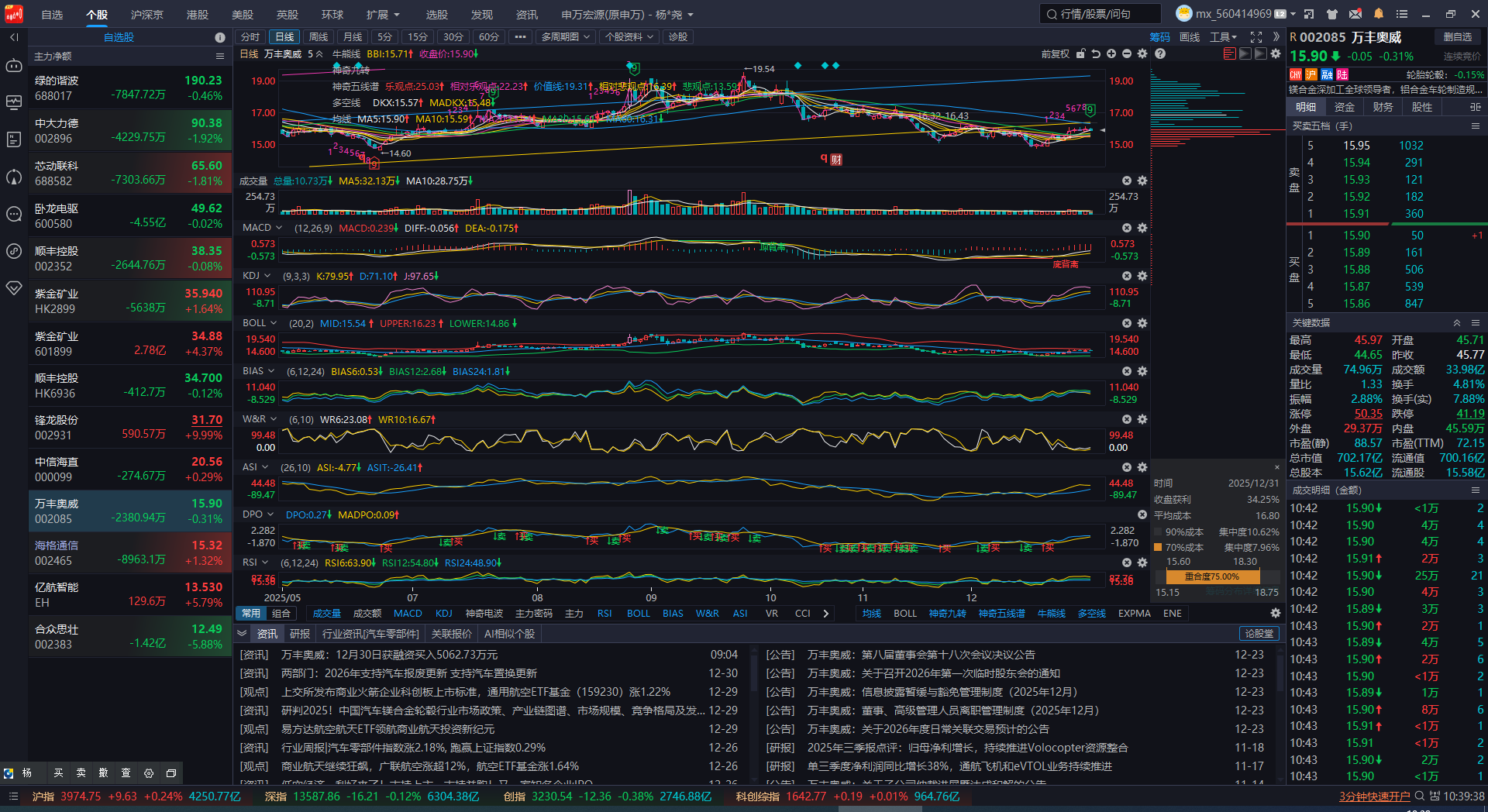Open the 主力净额 column menu icon
1488x812 pixels.
[220, 57]
